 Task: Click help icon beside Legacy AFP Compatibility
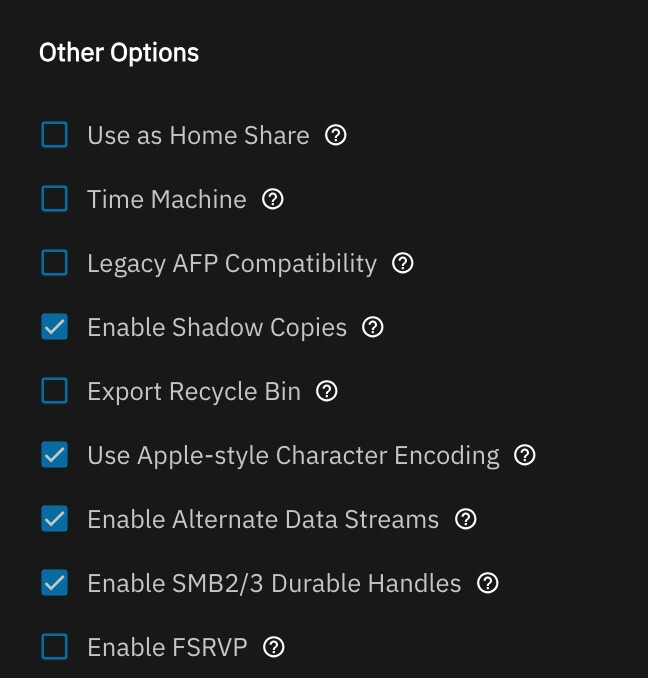pos(403,263)
